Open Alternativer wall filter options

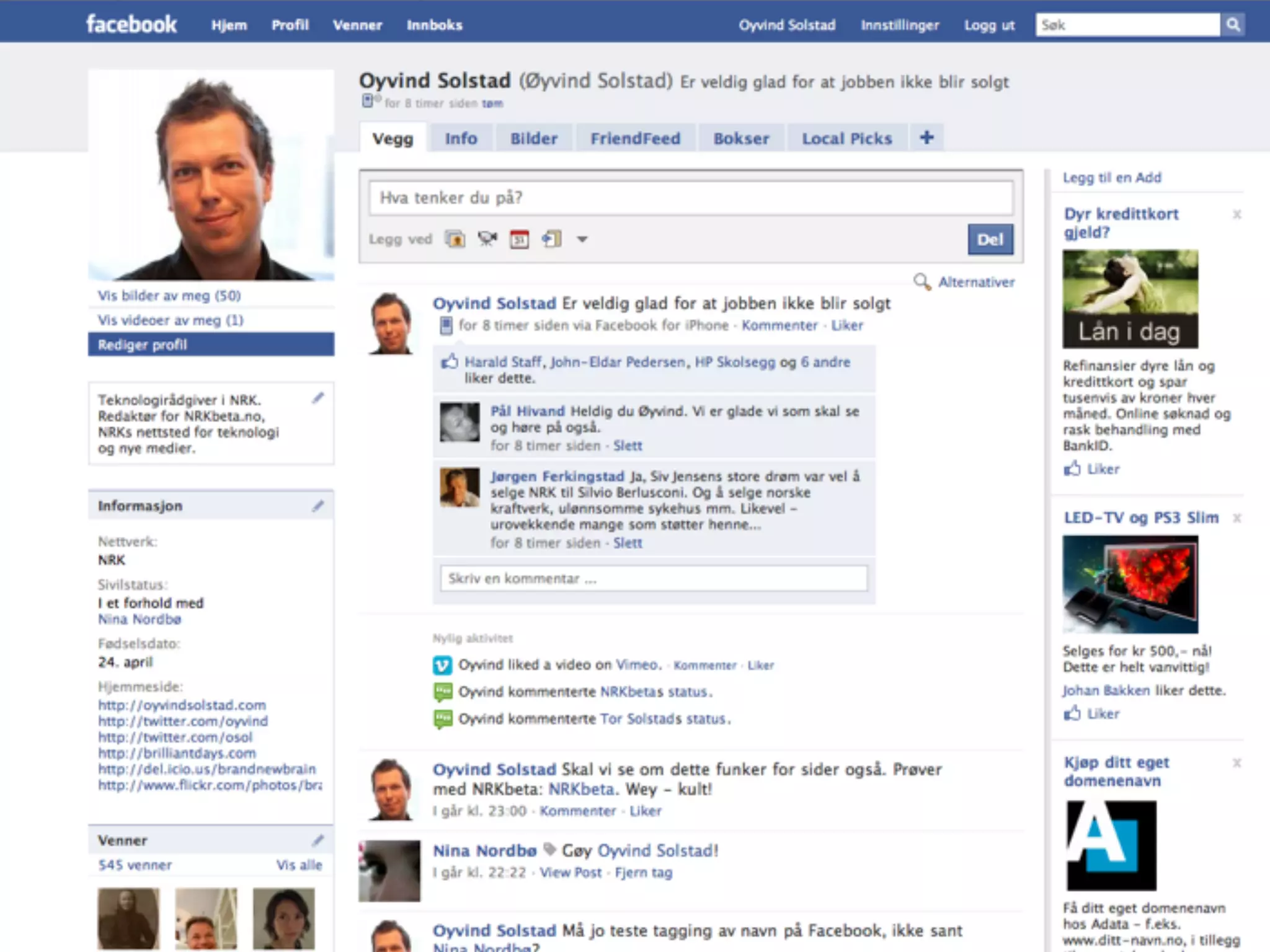pyautogui.click(x=975, y=282)
